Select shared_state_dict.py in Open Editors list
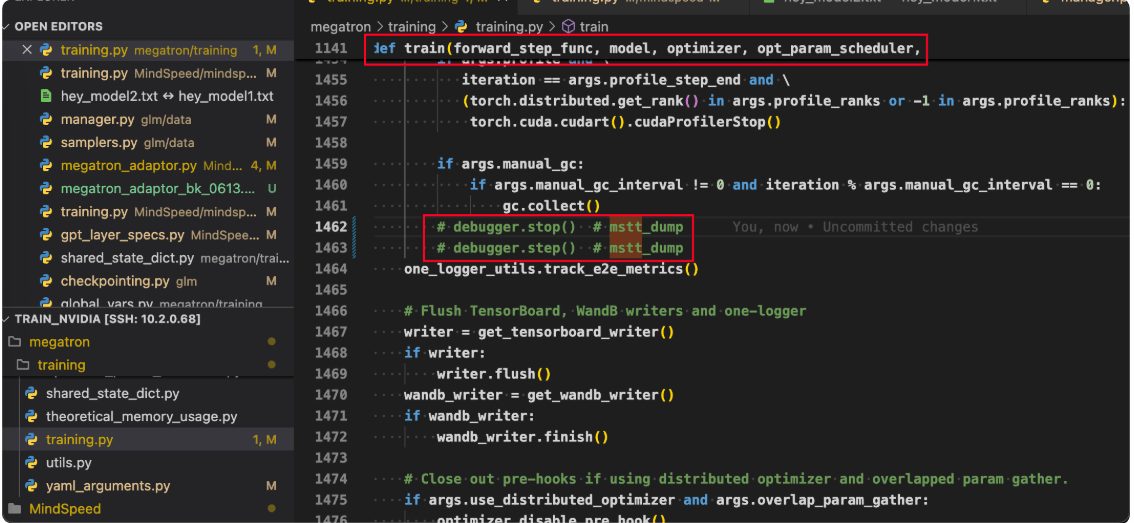 [127, 258]
